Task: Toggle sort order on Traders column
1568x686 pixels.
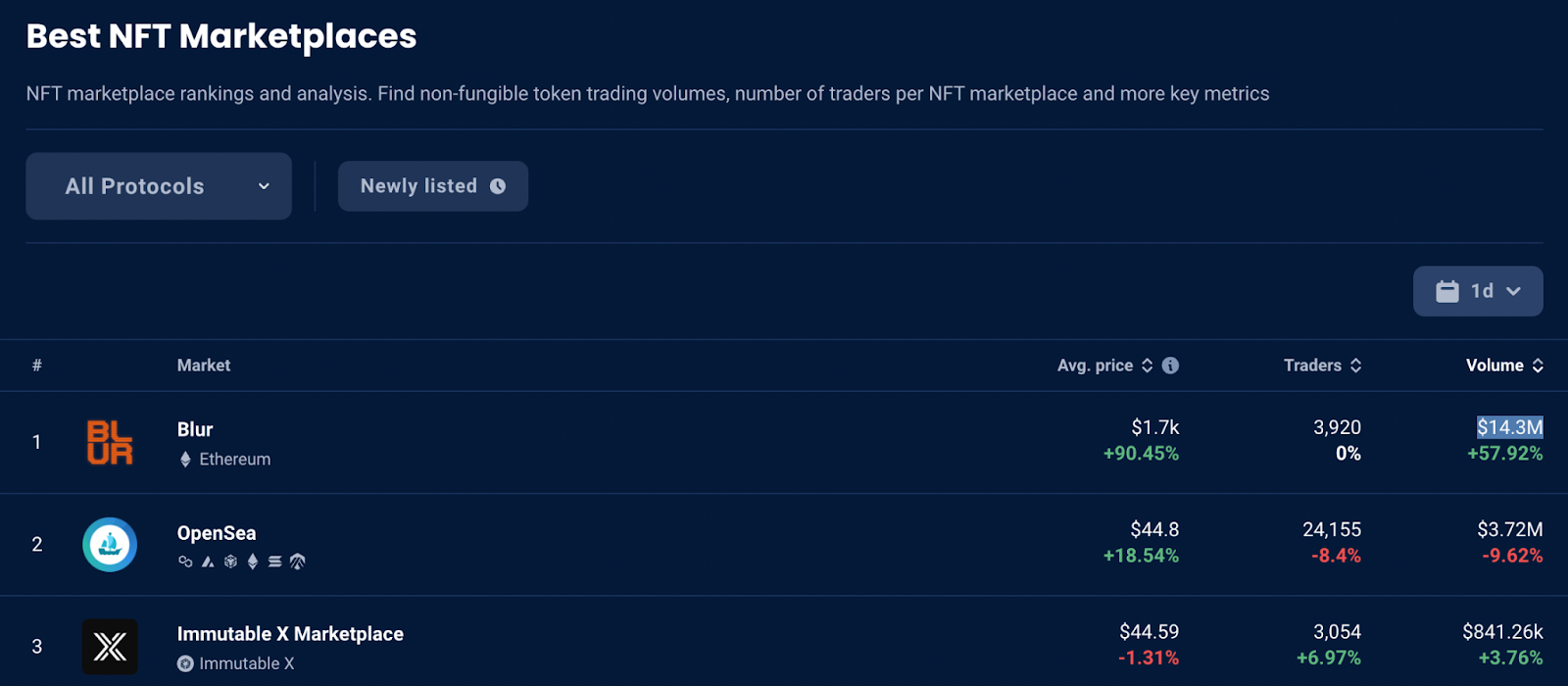Action: click(x=1355, y=366)
